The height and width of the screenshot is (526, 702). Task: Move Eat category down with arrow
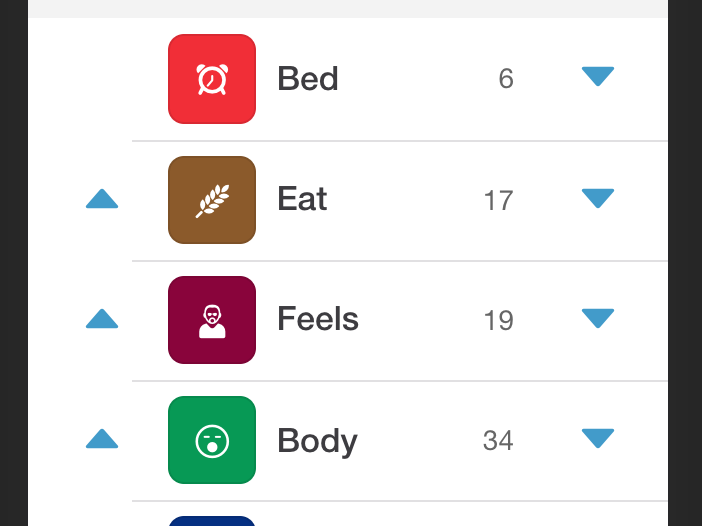[x=598, y=198]
